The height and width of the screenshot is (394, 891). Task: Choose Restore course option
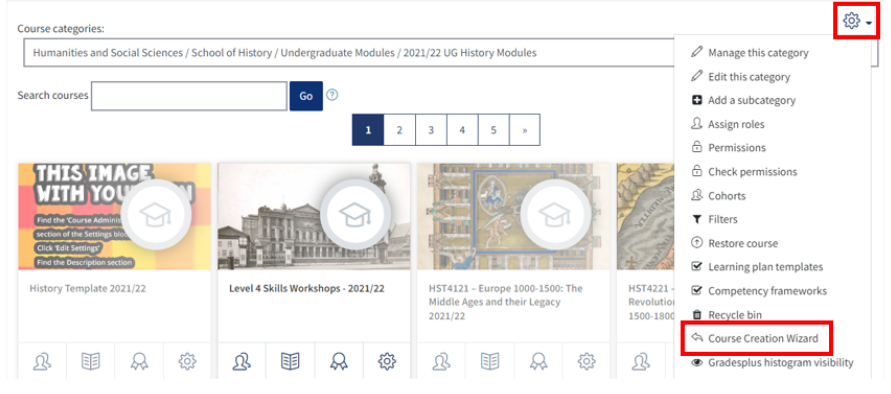(743, 243)
